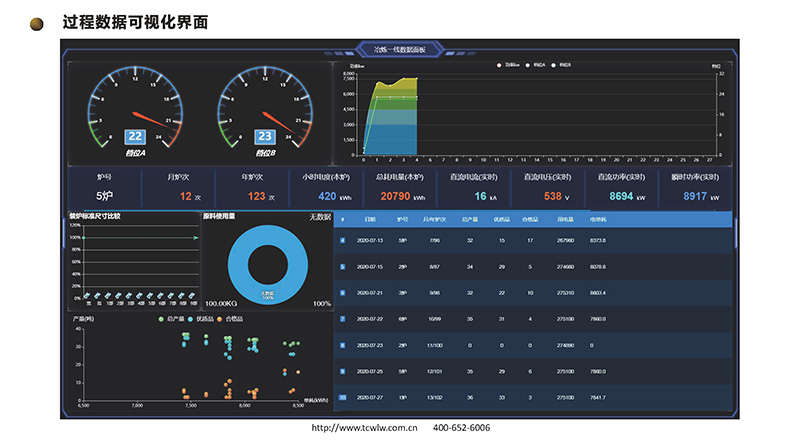Image resolution: width=800 pixels, height=448 pixels.
Task: Click the date 2020-07-13 in the table
Action: point(369,240)
